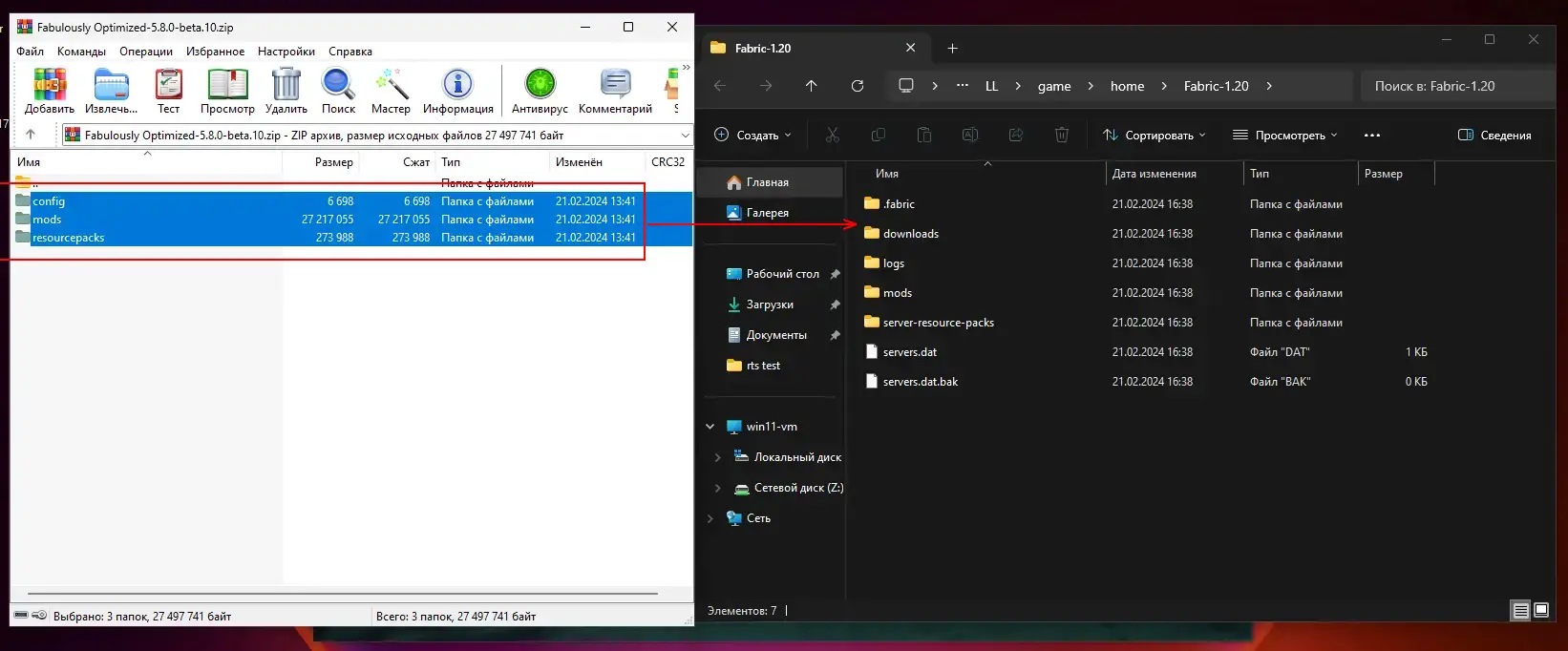Show archive Информация icon
Image resolution: width=1568 pixels, height=651 pixels.
[458, 92]
